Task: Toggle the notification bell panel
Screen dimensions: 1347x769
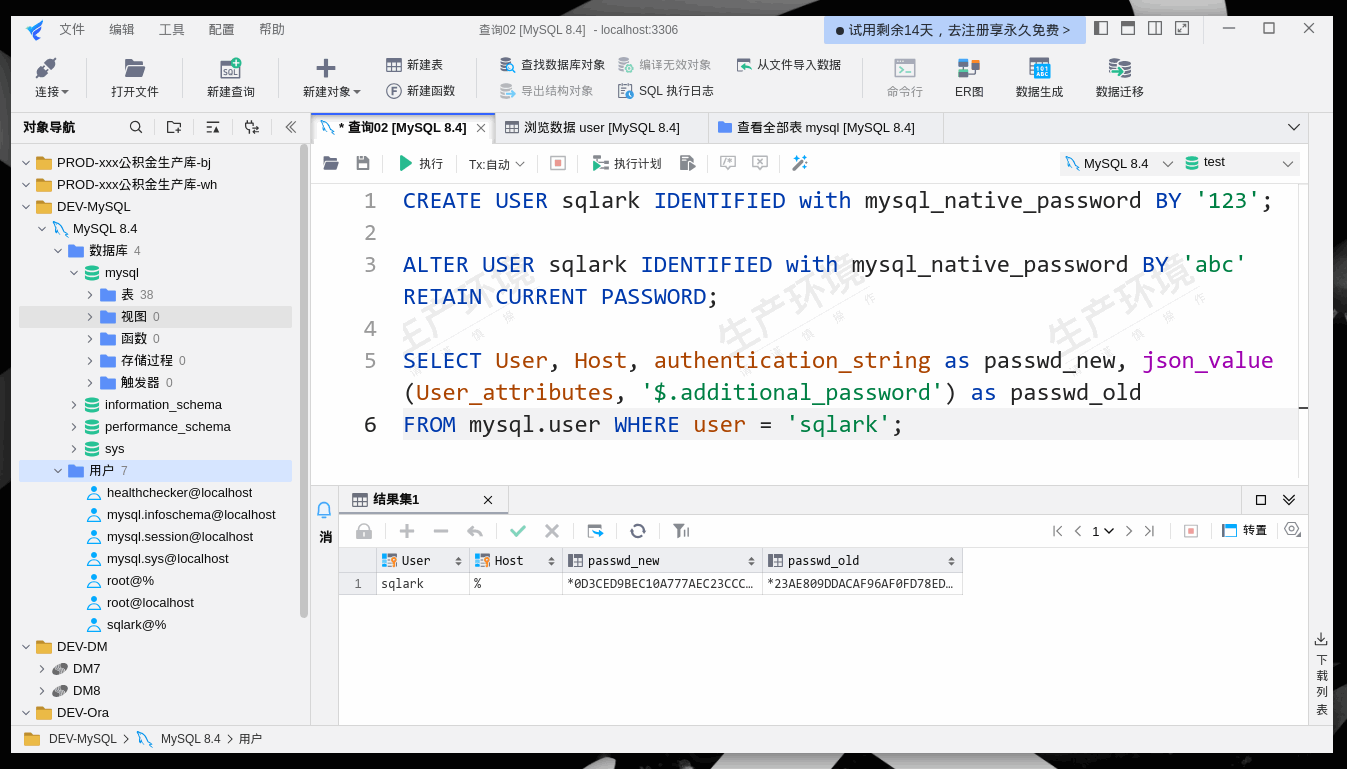Action: [x=323, y=509]
